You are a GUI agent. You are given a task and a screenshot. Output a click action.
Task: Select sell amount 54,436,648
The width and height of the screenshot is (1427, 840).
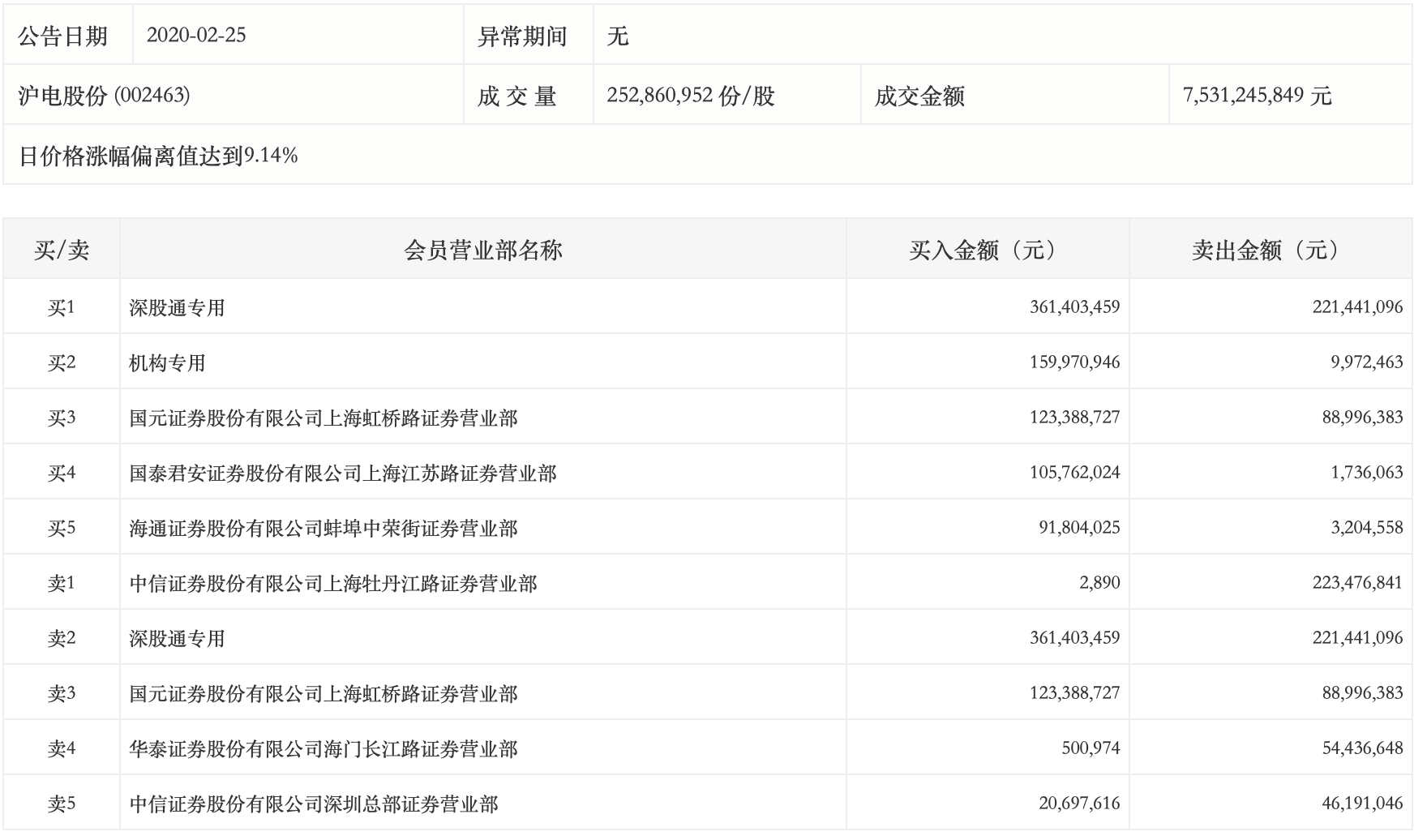point(1363,748)
